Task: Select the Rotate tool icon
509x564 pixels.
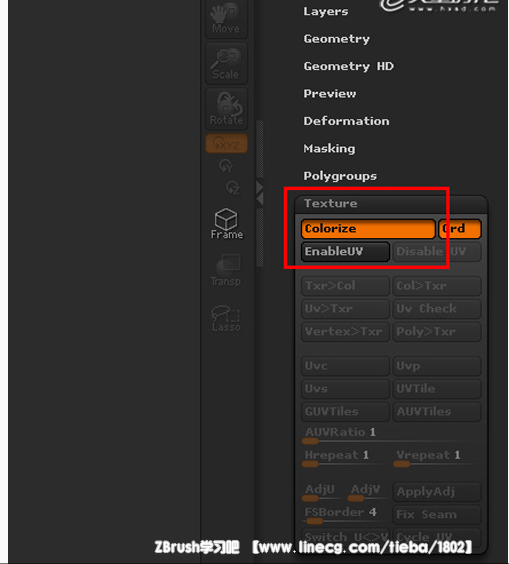Action: [226, 109]
